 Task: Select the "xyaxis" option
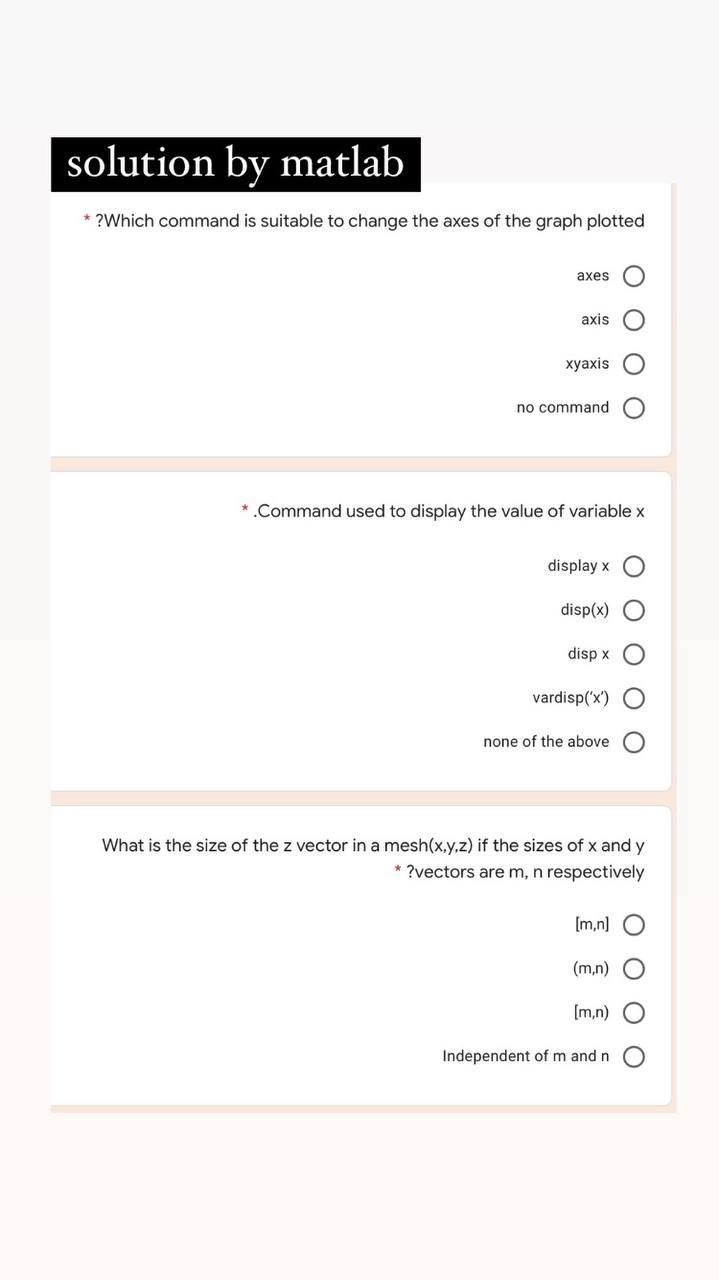coord(634,363)
